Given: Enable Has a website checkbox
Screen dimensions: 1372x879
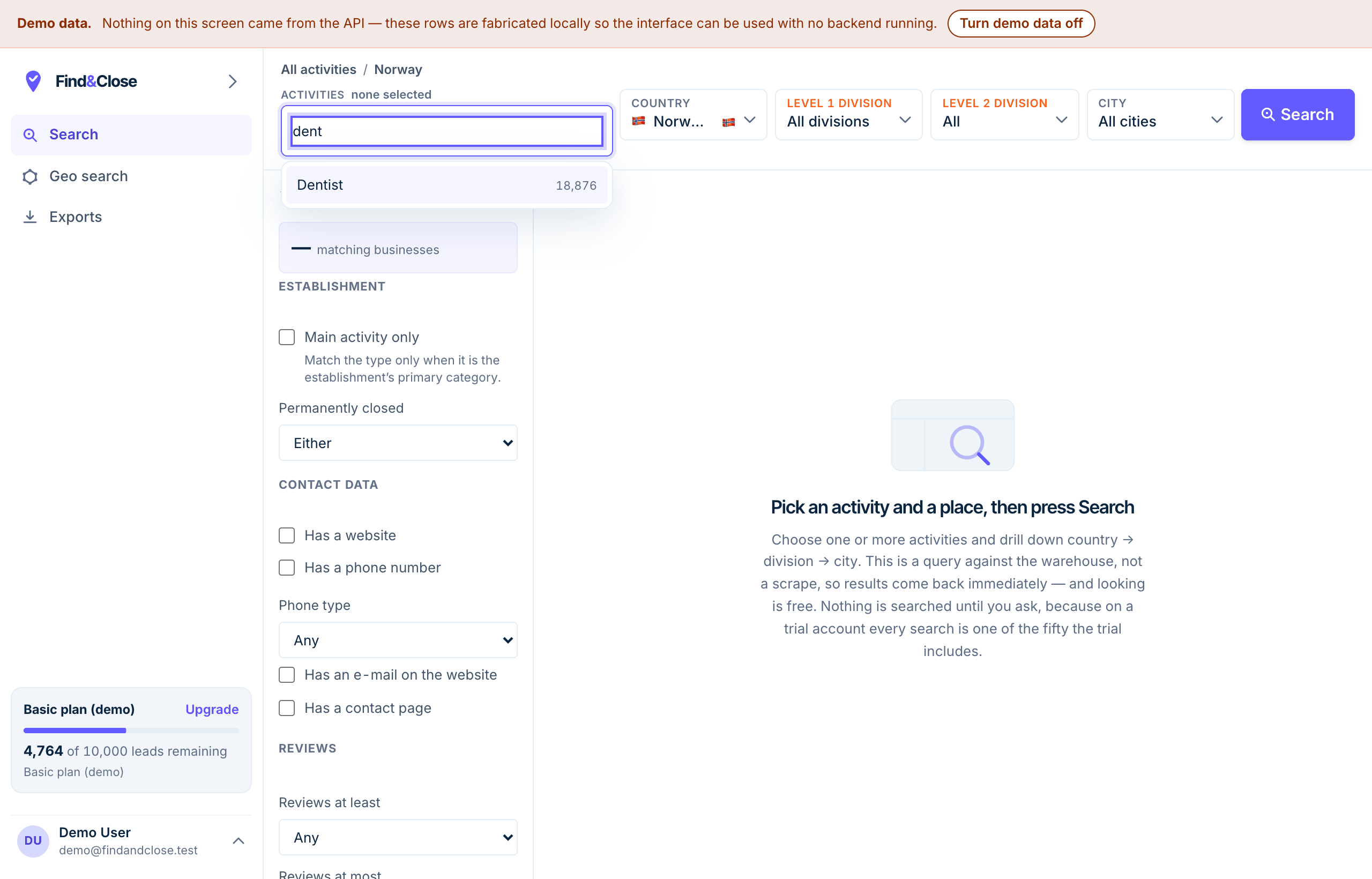Looking at the screenshot, I should pos(287,535).
